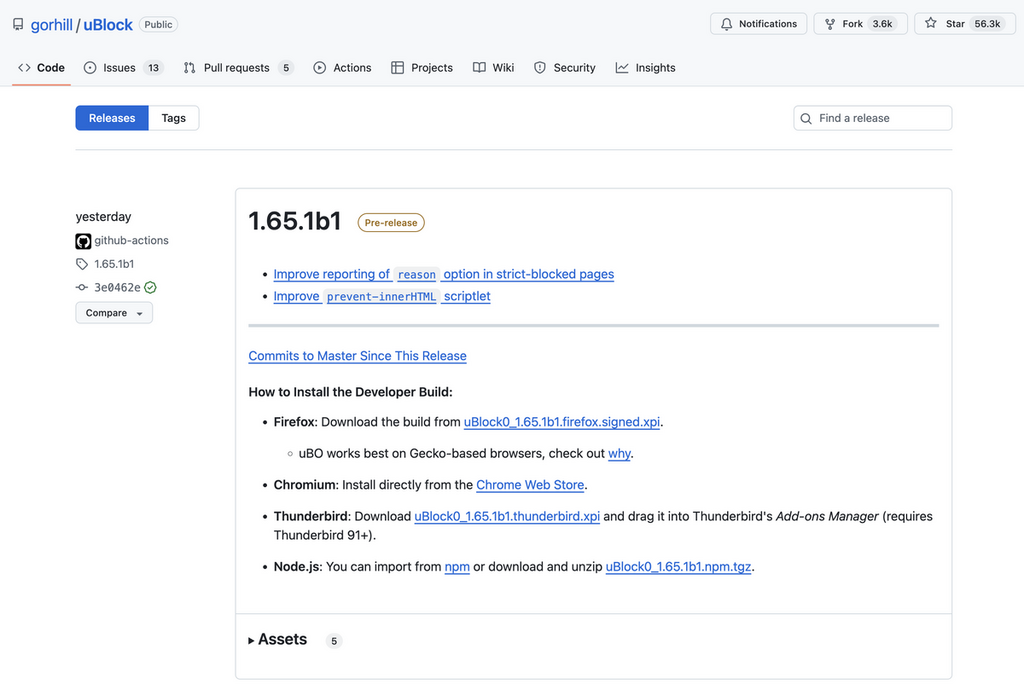Open the Insights tab
The image size is (1024, 696).
coord(645,68)
